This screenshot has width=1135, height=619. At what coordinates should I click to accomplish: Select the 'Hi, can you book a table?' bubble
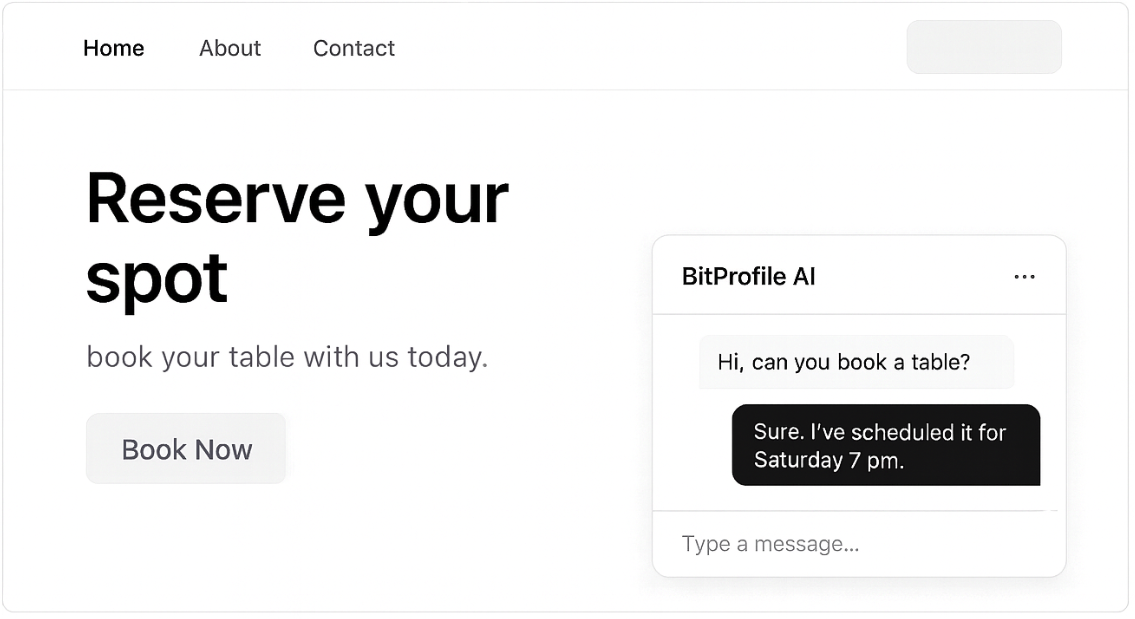(x=856, y=362)
